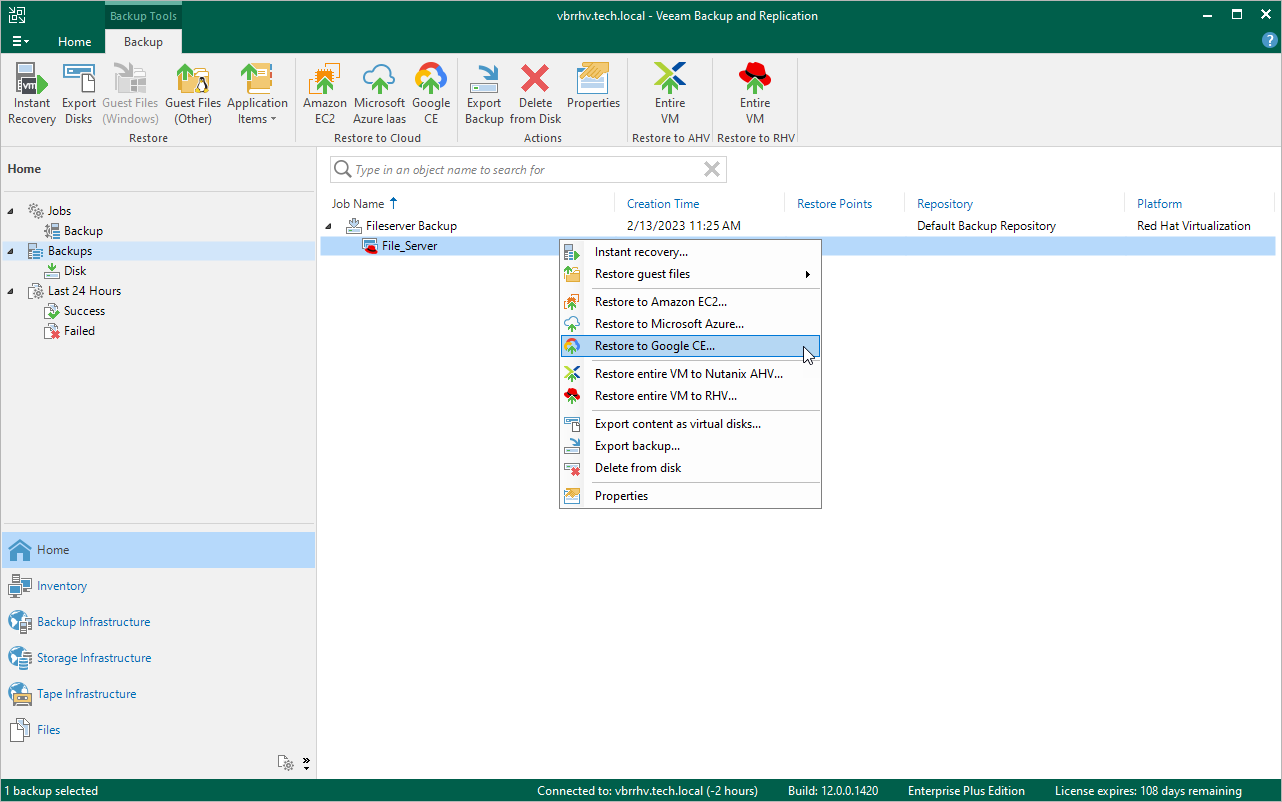This screenshot has height=802, width=1282.
Task: Choose Restore entire VM to RHV...
Action: click(x=690, y=396)
